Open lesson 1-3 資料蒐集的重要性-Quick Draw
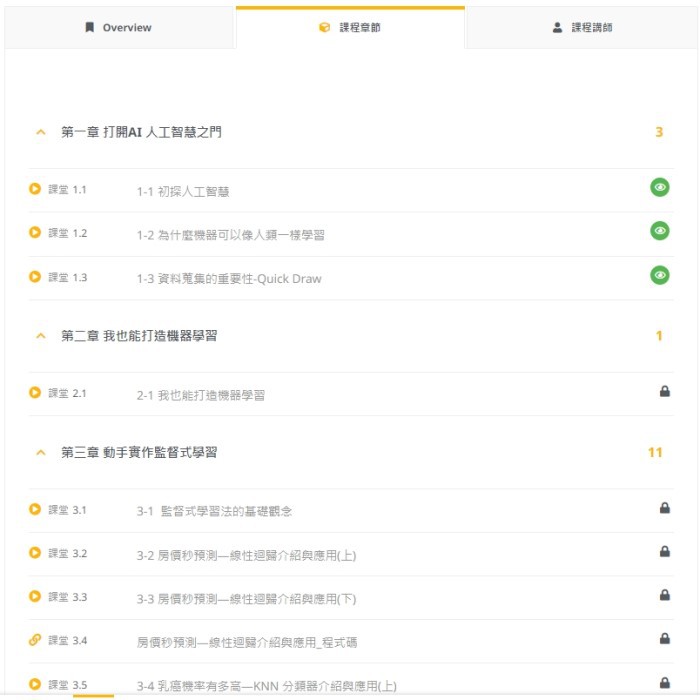The width and height of the screenshot is (700, 700). pos(229,279)
